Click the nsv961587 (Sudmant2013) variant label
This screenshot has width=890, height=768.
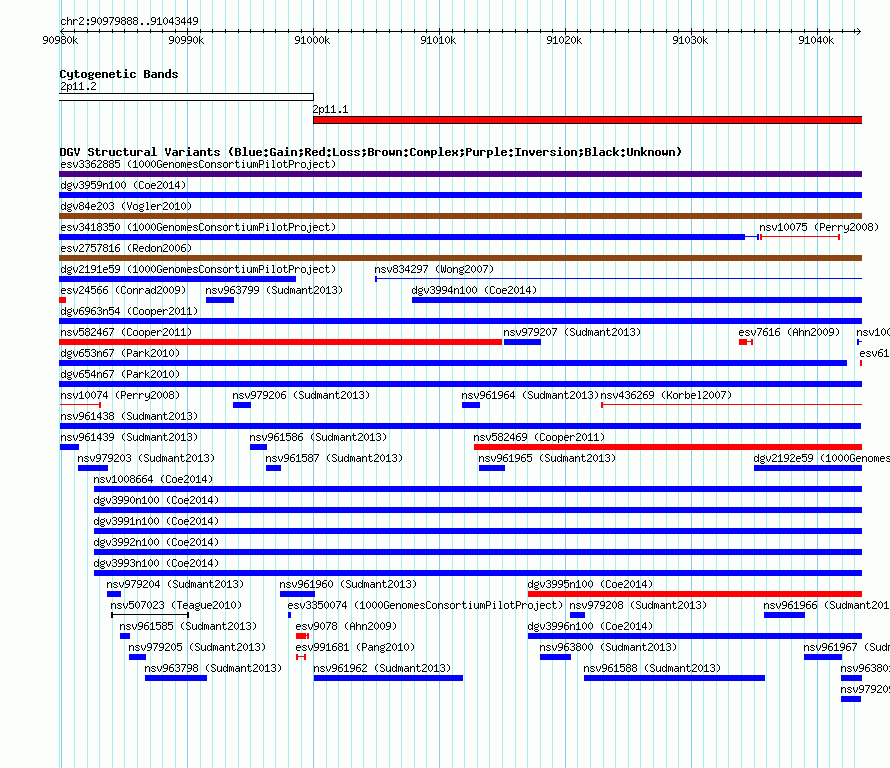click(334, 459)
